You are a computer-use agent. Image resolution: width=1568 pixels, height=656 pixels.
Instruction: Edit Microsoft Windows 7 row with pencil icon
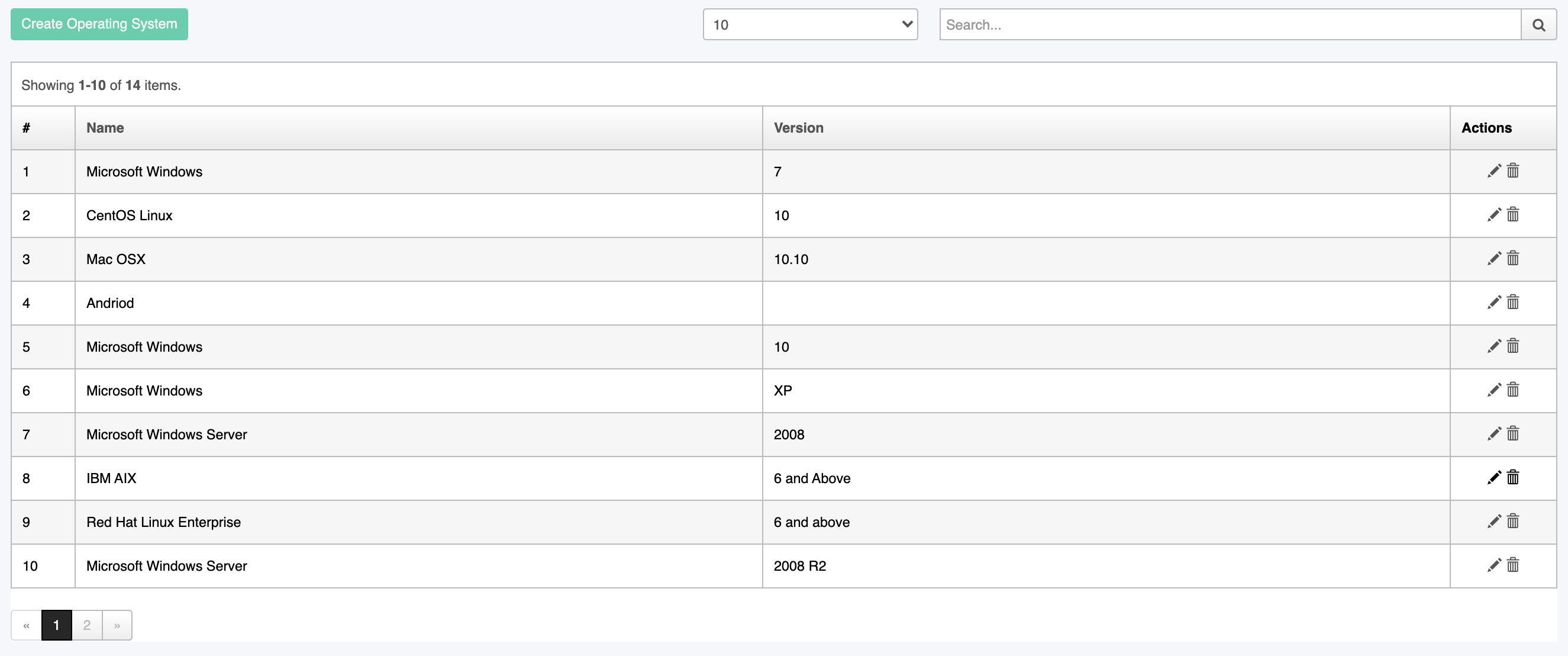[1493, 171]
